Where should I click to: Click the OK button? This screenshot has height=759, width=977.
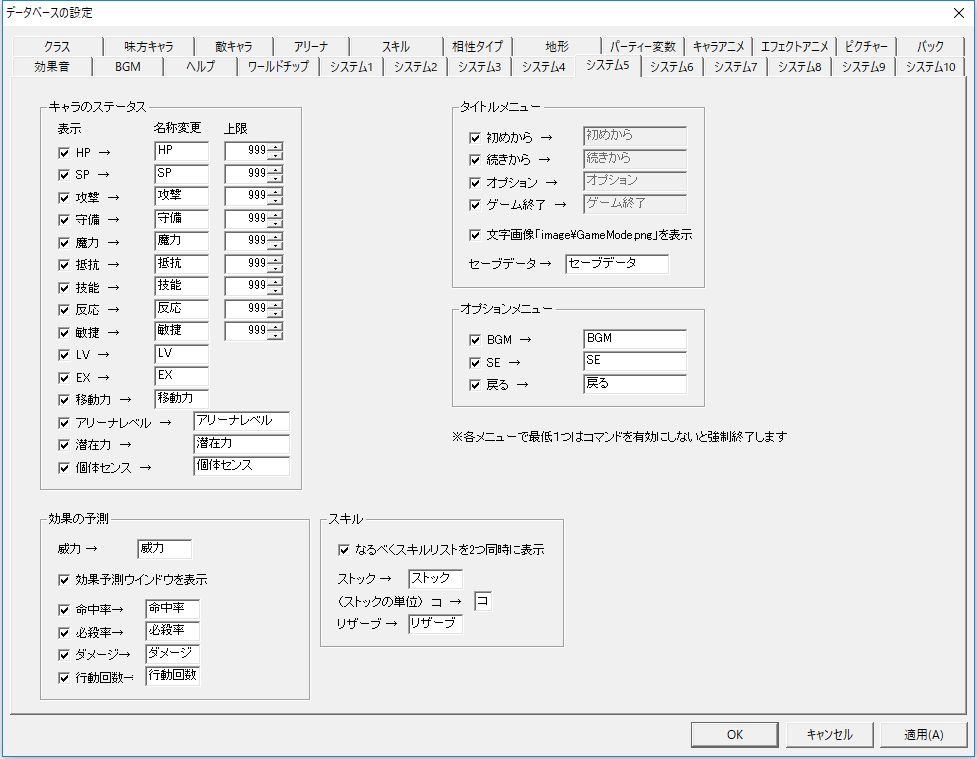click(x=735, y=735)
